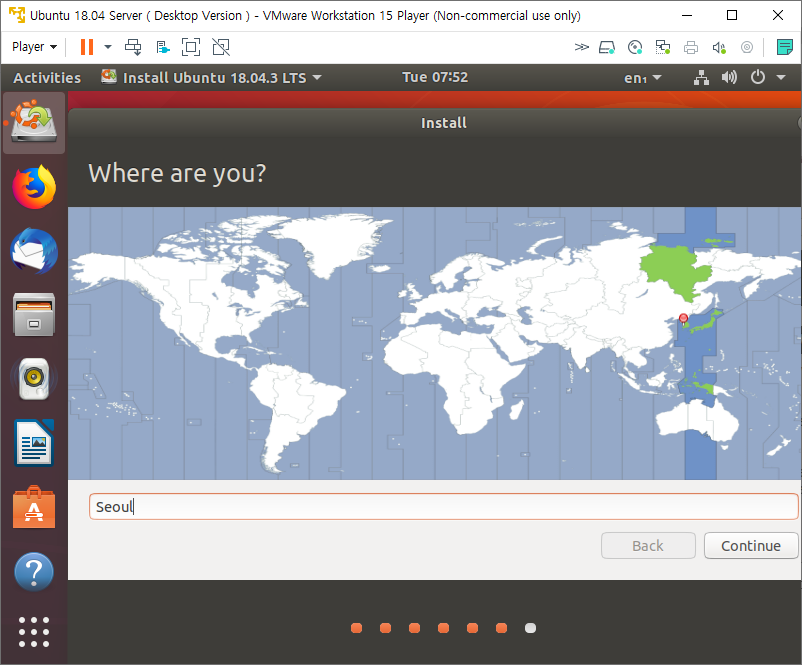The image size is (802, 665).
Task: Open the Player menu
Action: [x=34, y=47]
